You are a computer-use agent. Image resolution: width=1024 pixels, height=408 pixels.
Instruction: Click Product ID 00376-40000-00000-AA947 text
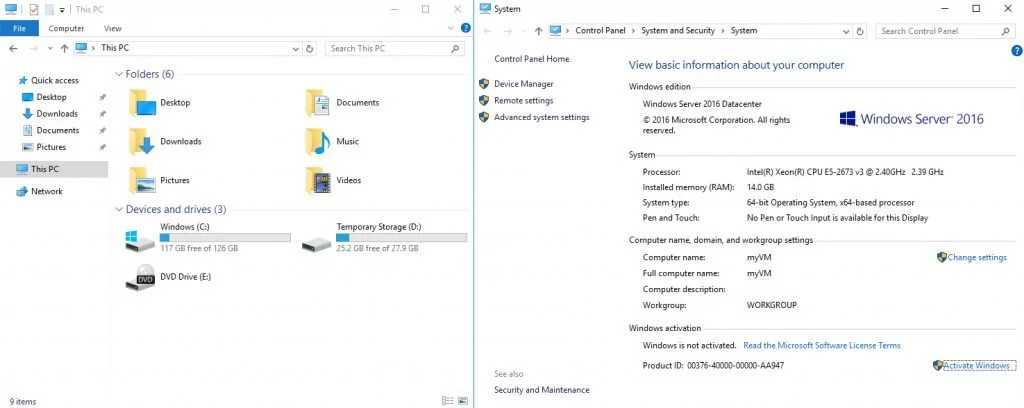713,366
